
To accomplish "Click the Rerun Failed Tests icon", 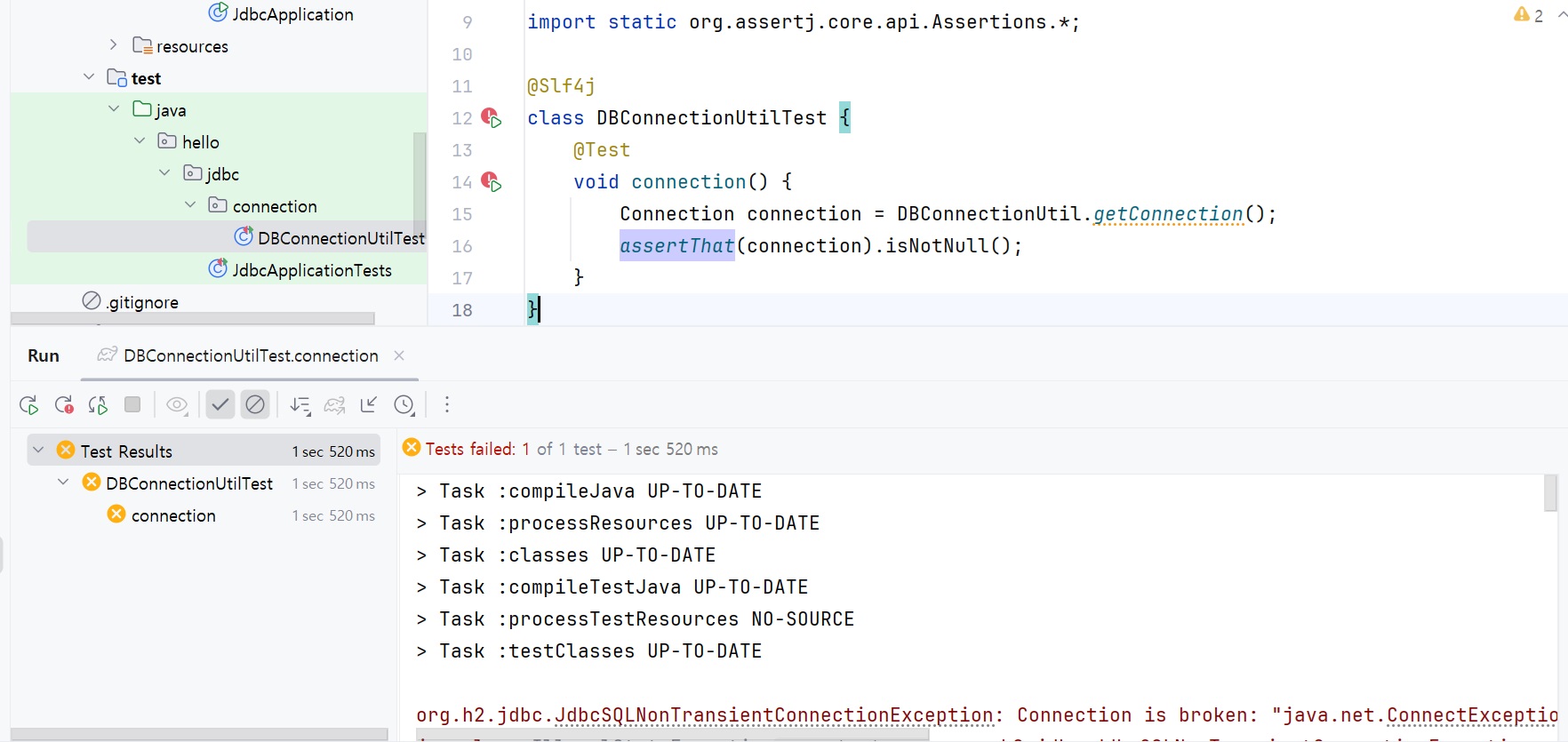I will point(64,405).
